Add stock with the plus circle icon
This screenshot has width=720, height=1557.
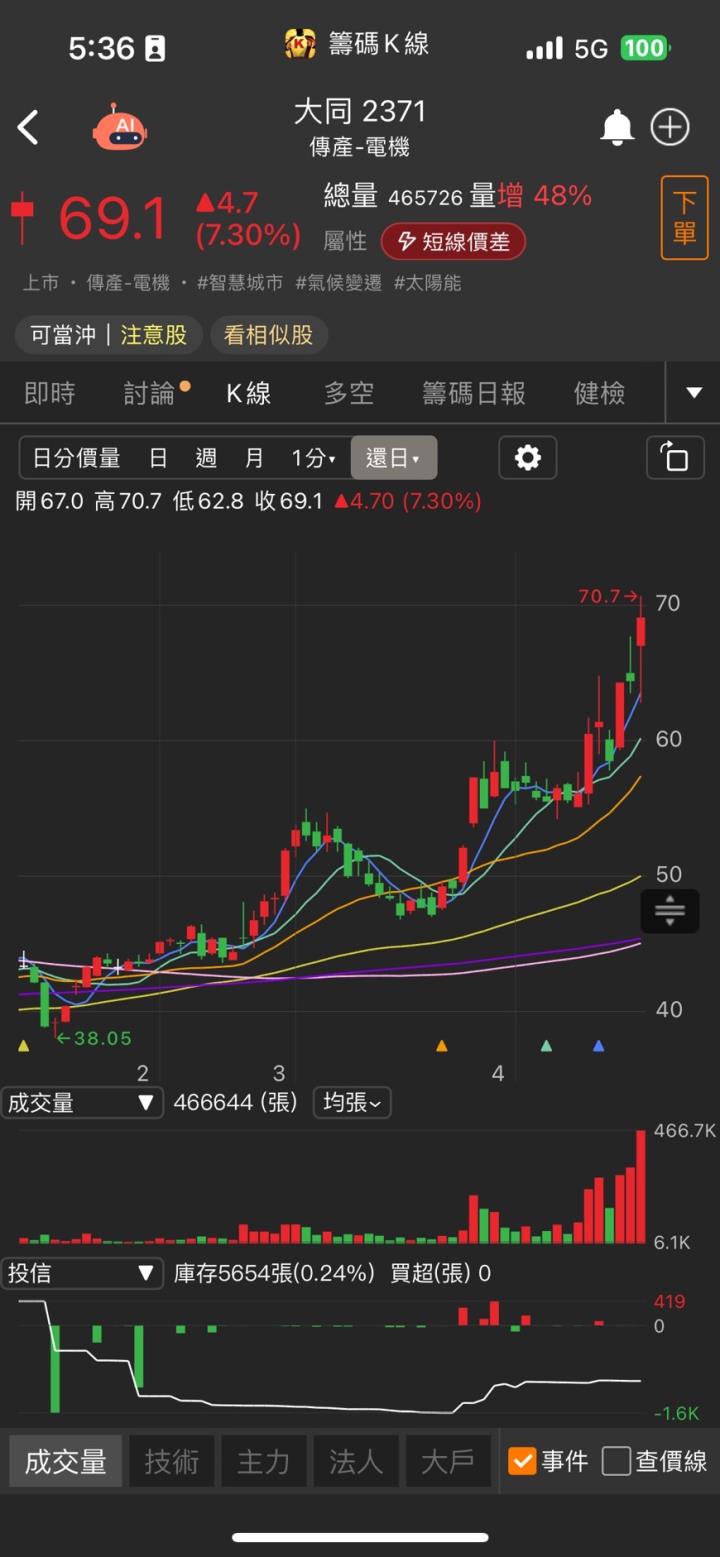[x=670, y=127]
